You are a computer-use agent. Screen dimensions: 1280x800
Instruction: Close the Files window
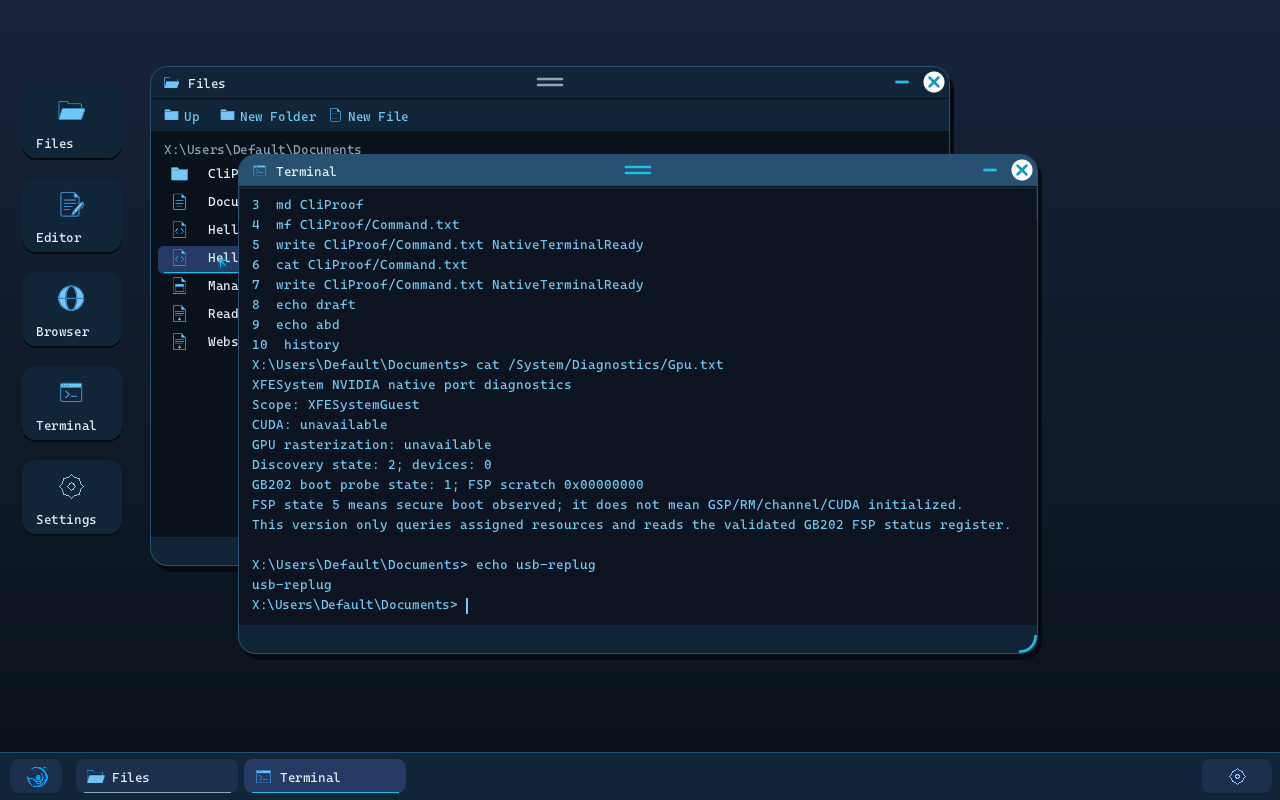coord(934,82)
